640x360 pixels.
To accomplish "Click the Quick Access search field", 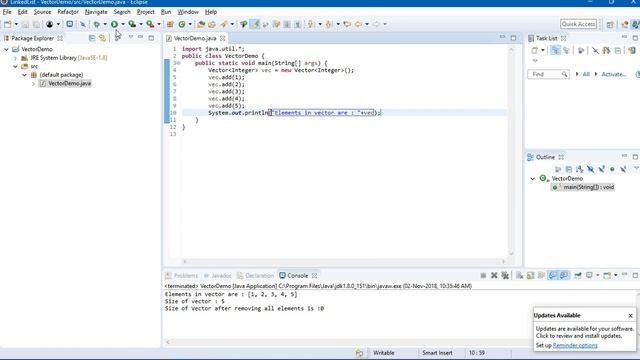I will pos(578,24).
